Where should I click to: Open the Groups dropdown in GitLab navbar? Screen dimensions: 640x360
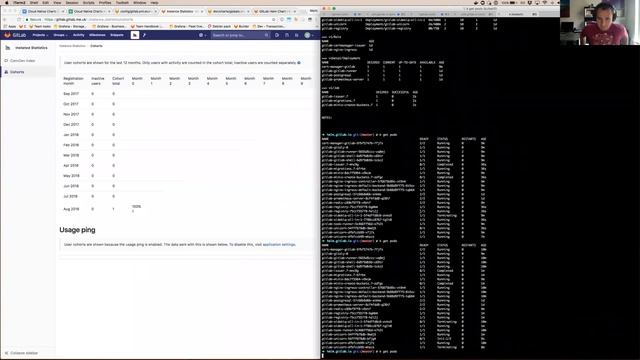click(x=60, y=35)
